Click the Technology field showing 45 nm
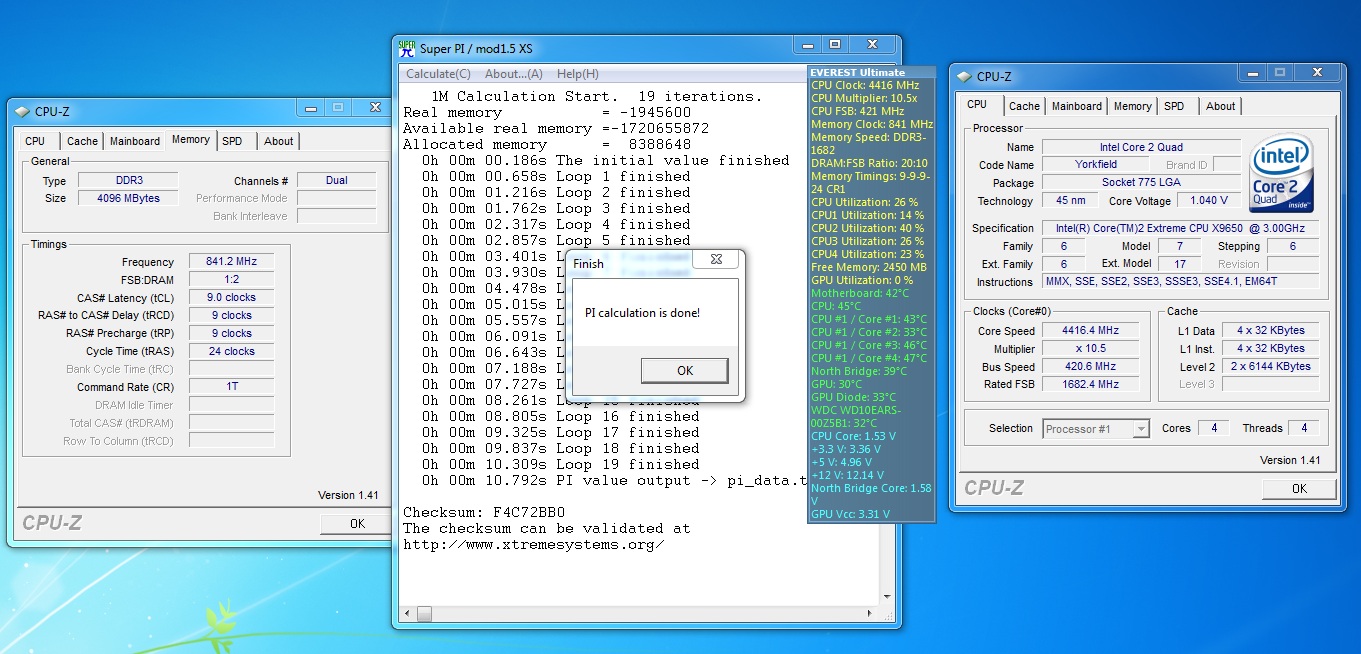The width and height of the screenshot is (1361, 654). (x=1069, y=201)
